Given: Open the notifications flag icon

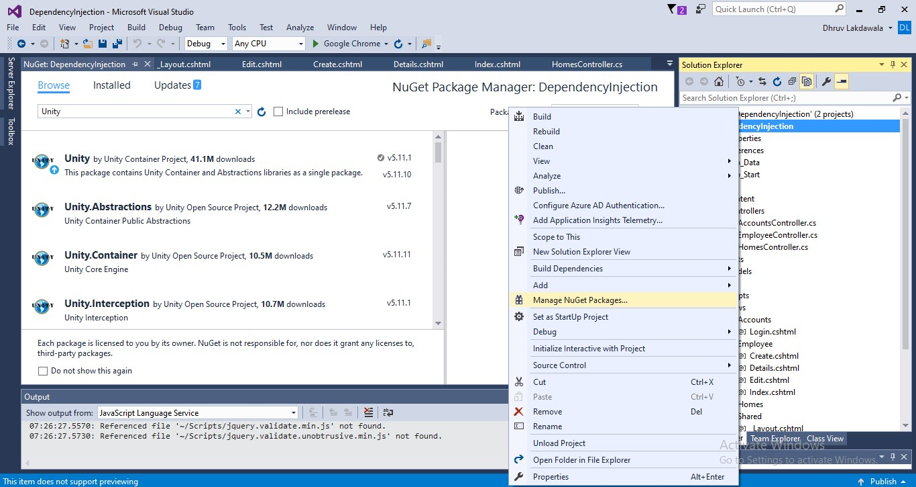Looking at the screenshot, I should coord(676,9).
